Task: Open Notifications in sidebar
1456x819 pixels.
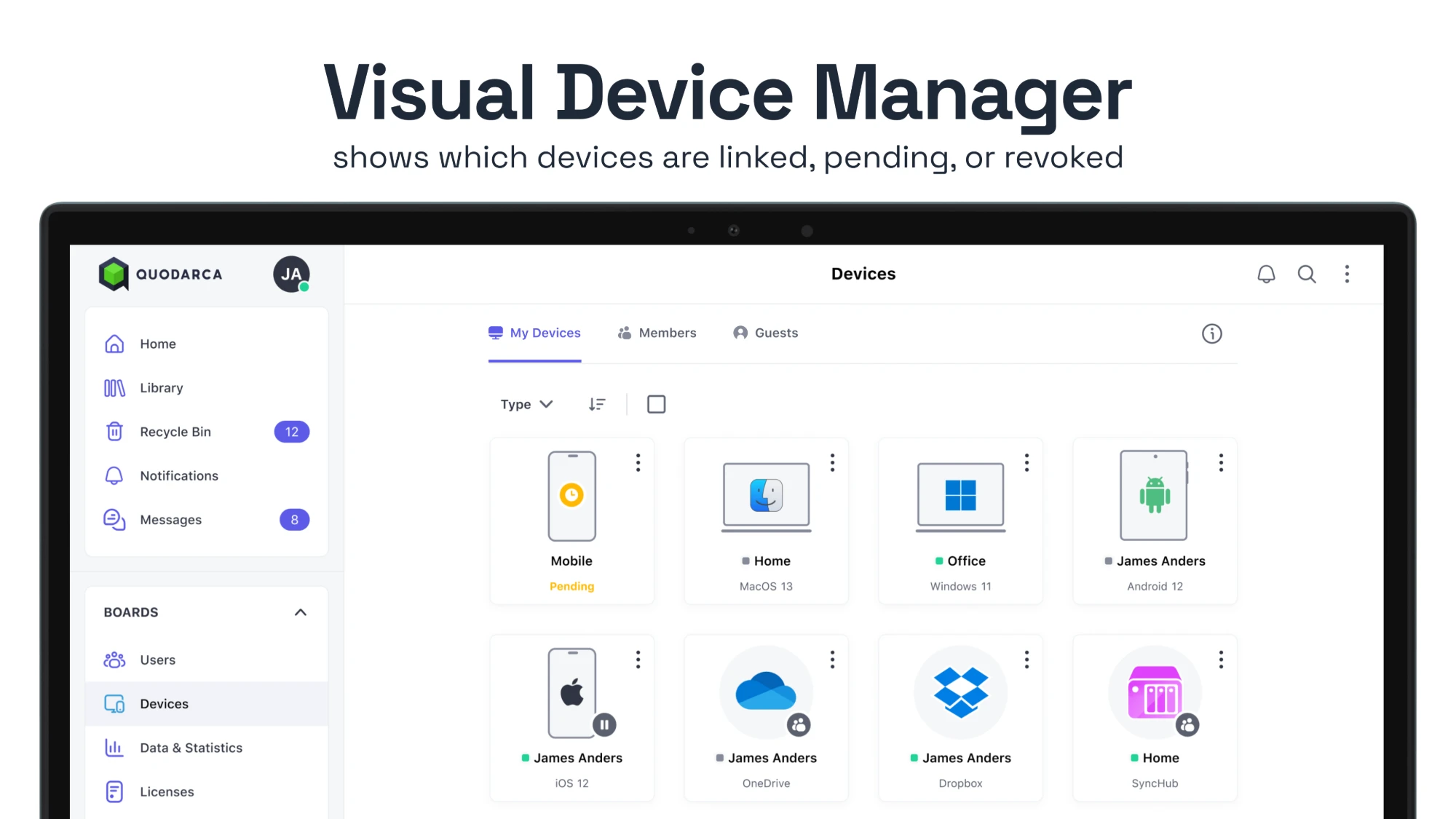Action: (207, 476)
